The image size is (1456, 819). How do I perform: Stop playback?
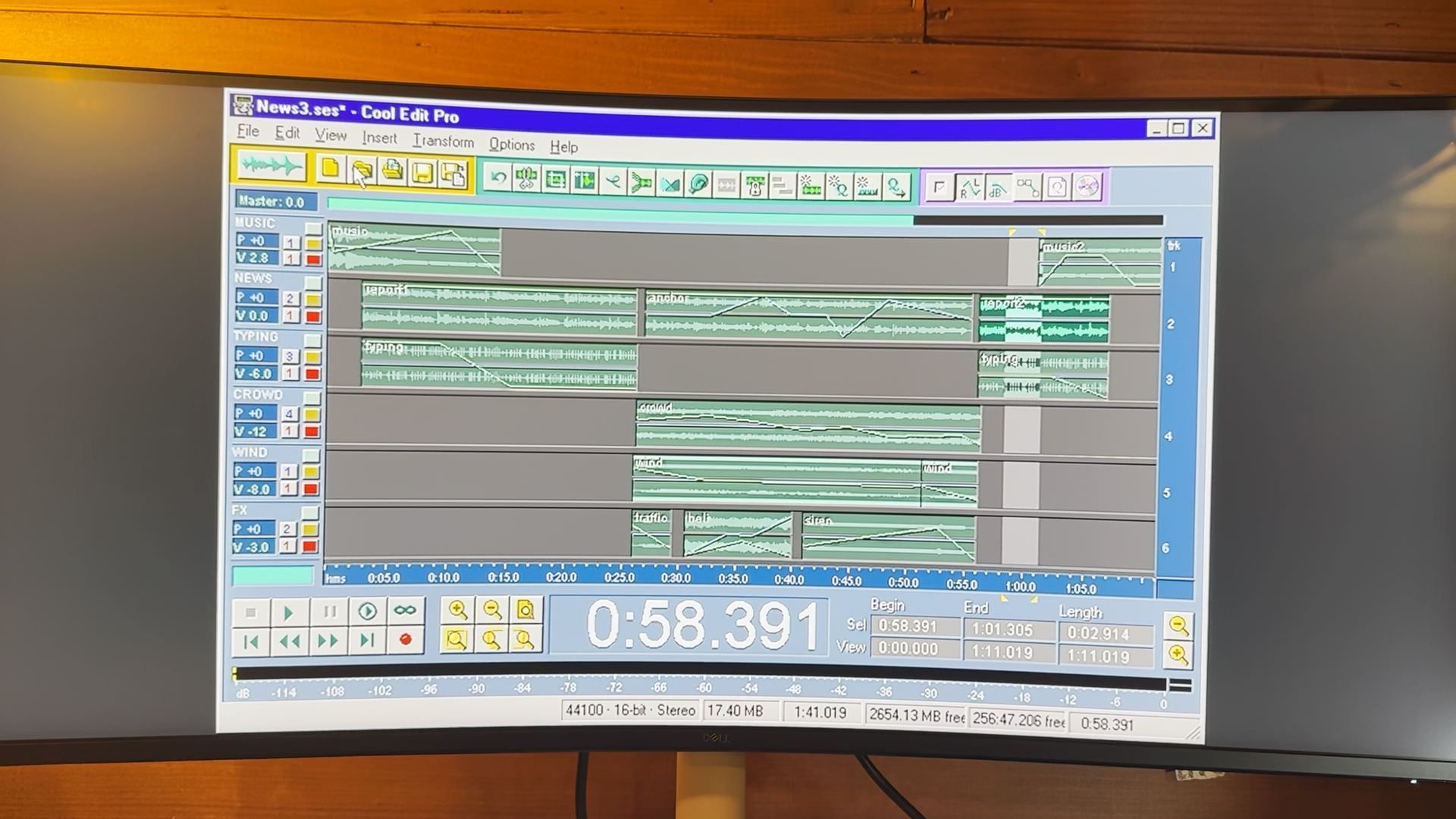click(x=251, y=612)
